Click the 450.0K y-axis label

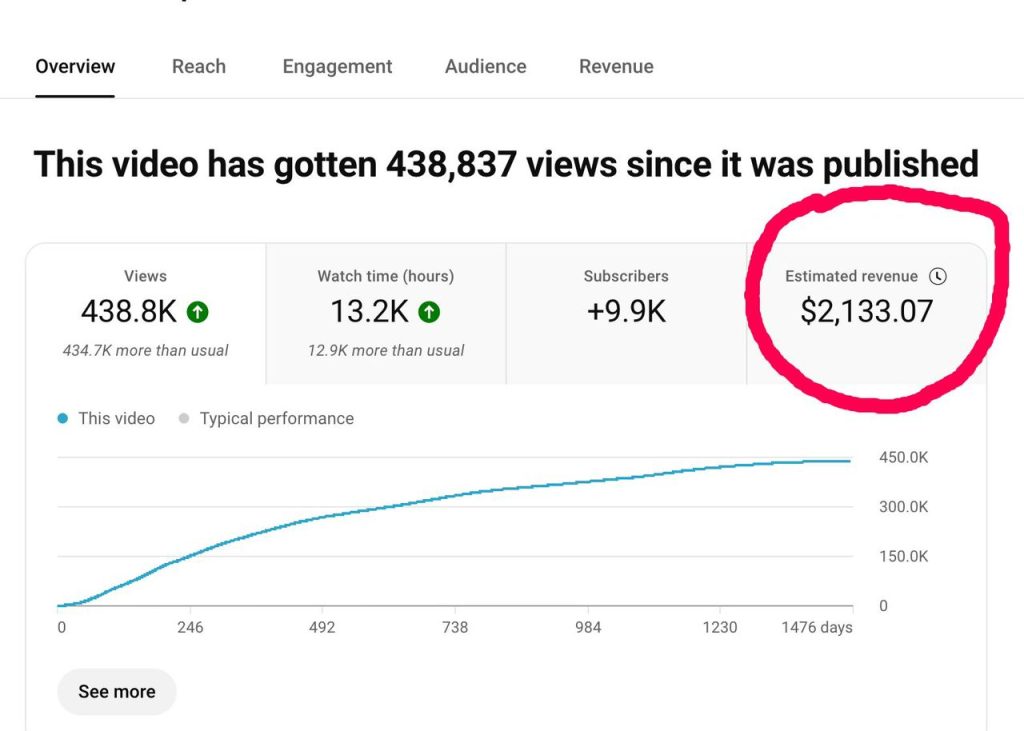(x=903, y=458)
